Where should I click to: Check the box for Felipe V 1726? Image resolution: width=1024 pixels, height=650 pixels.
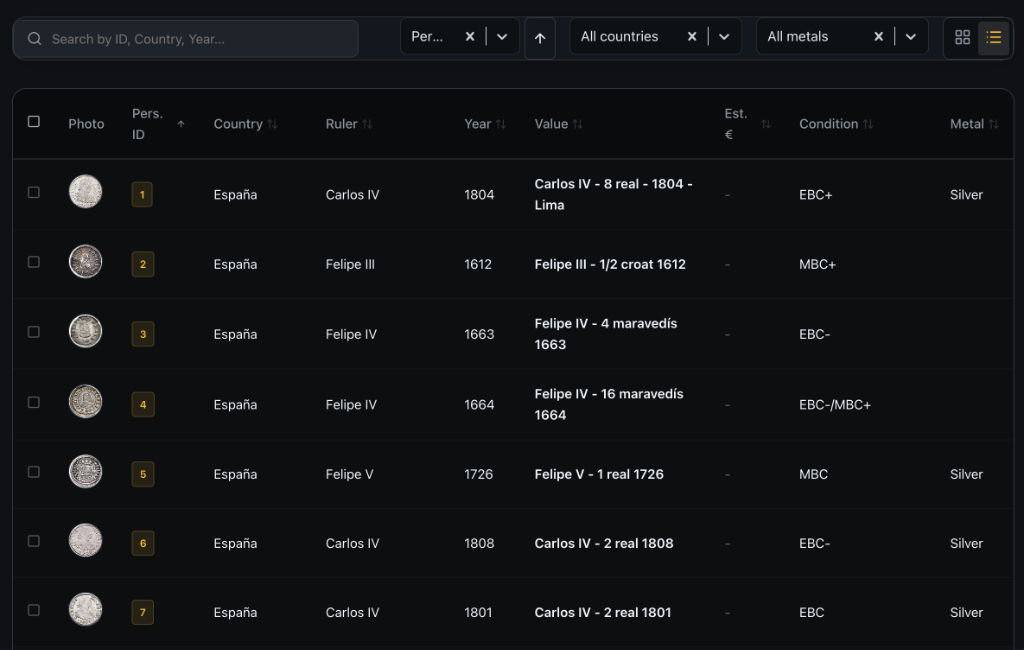click(x=34, y=472)
